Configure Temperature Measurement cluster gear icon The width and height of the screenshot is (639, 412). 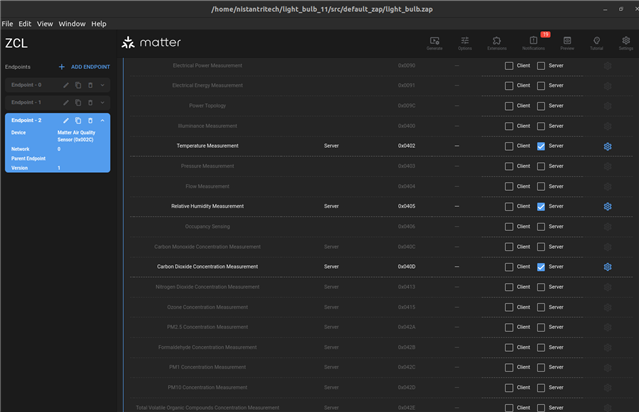pyautogui.click(x=607, y=146)
